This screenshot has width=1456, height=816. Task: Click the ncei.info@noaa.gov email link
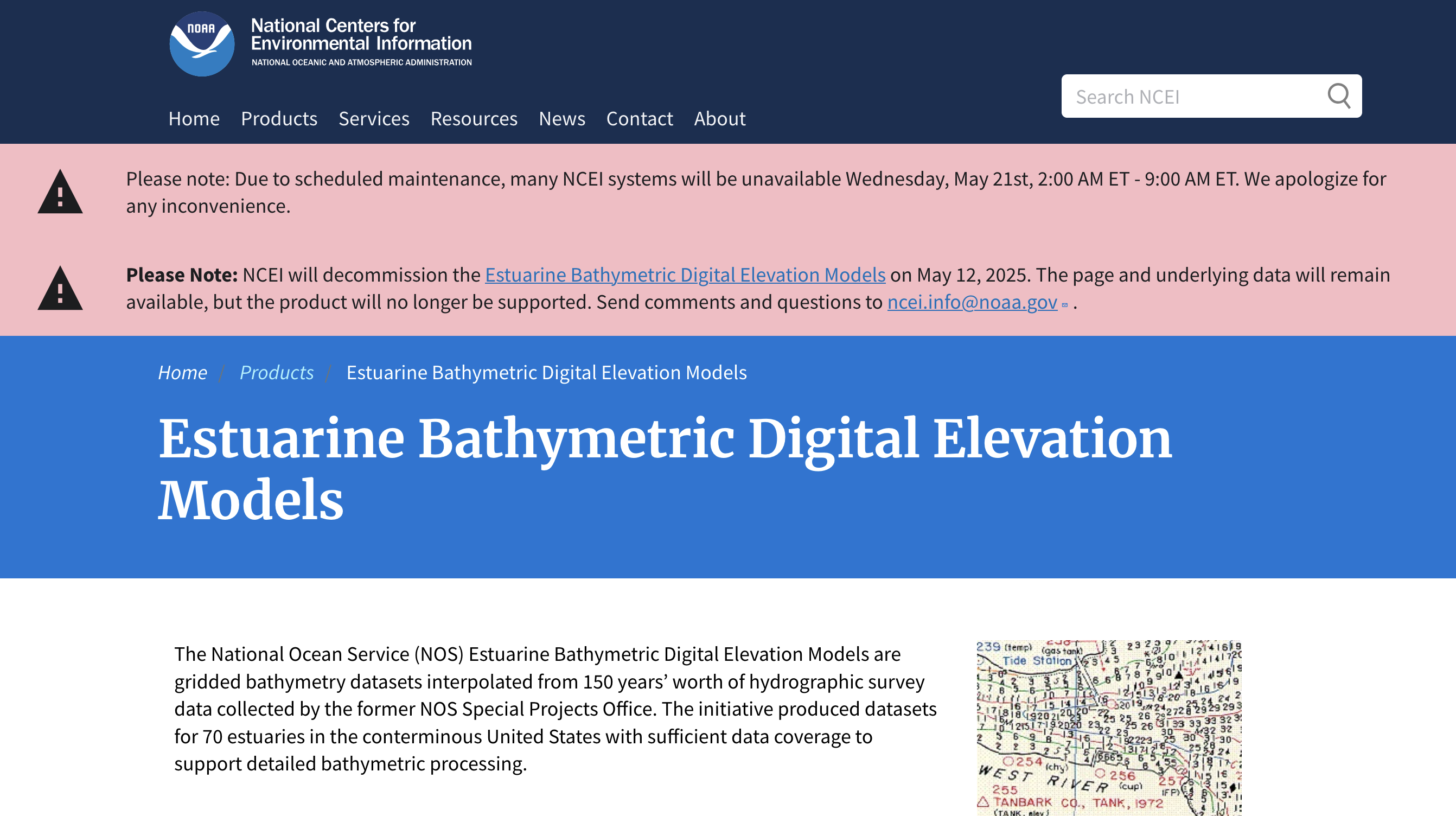(972, 302)
